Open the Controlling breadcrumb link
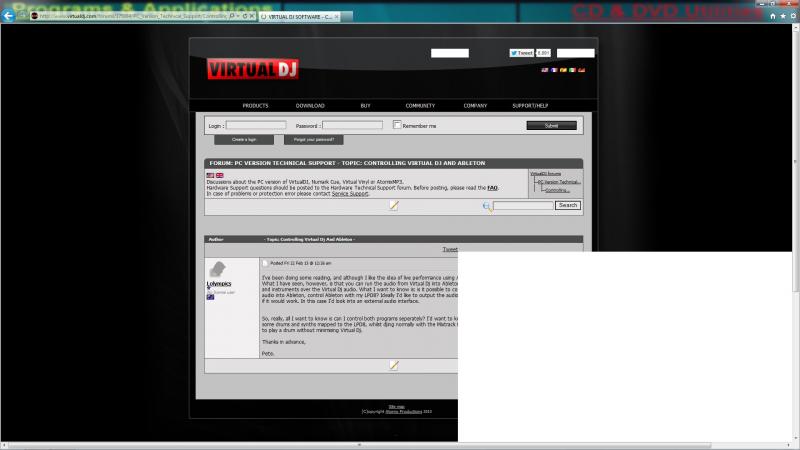The width and height of the screenshot is (800, 450). coord(557,190)
